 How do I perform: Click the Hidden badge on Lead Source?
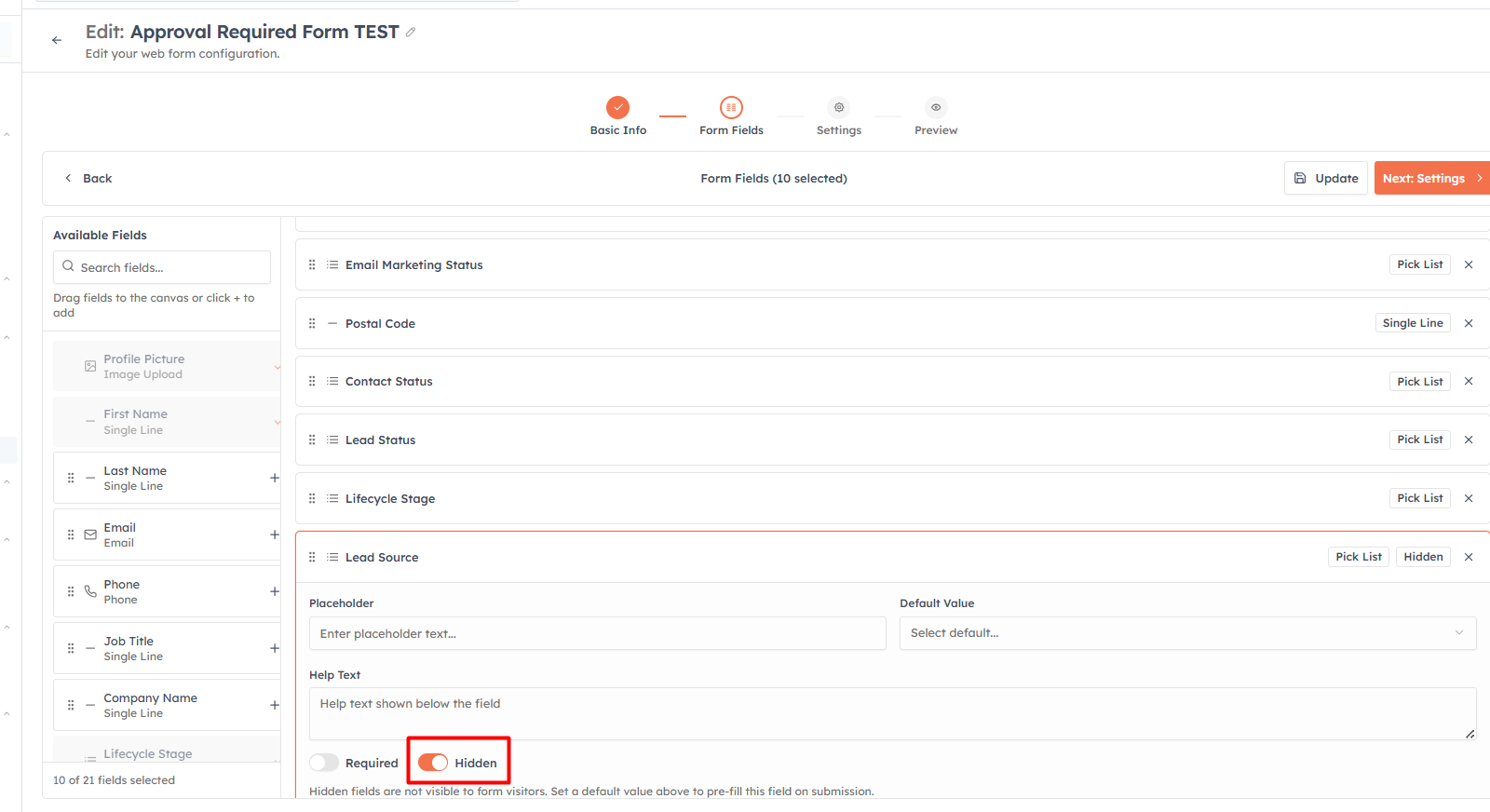(x=1423, y=557)
